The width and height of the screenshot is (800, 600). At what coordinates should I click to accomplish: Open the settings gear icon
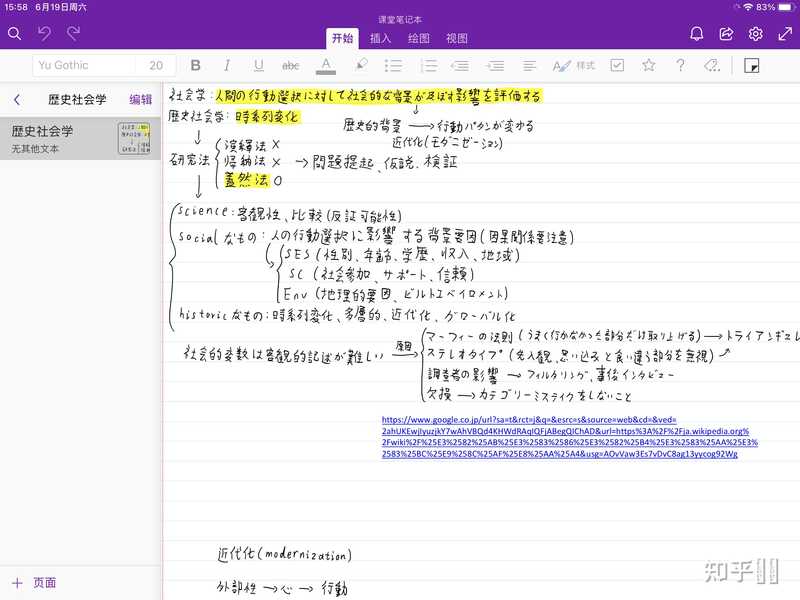coord(756,34)
